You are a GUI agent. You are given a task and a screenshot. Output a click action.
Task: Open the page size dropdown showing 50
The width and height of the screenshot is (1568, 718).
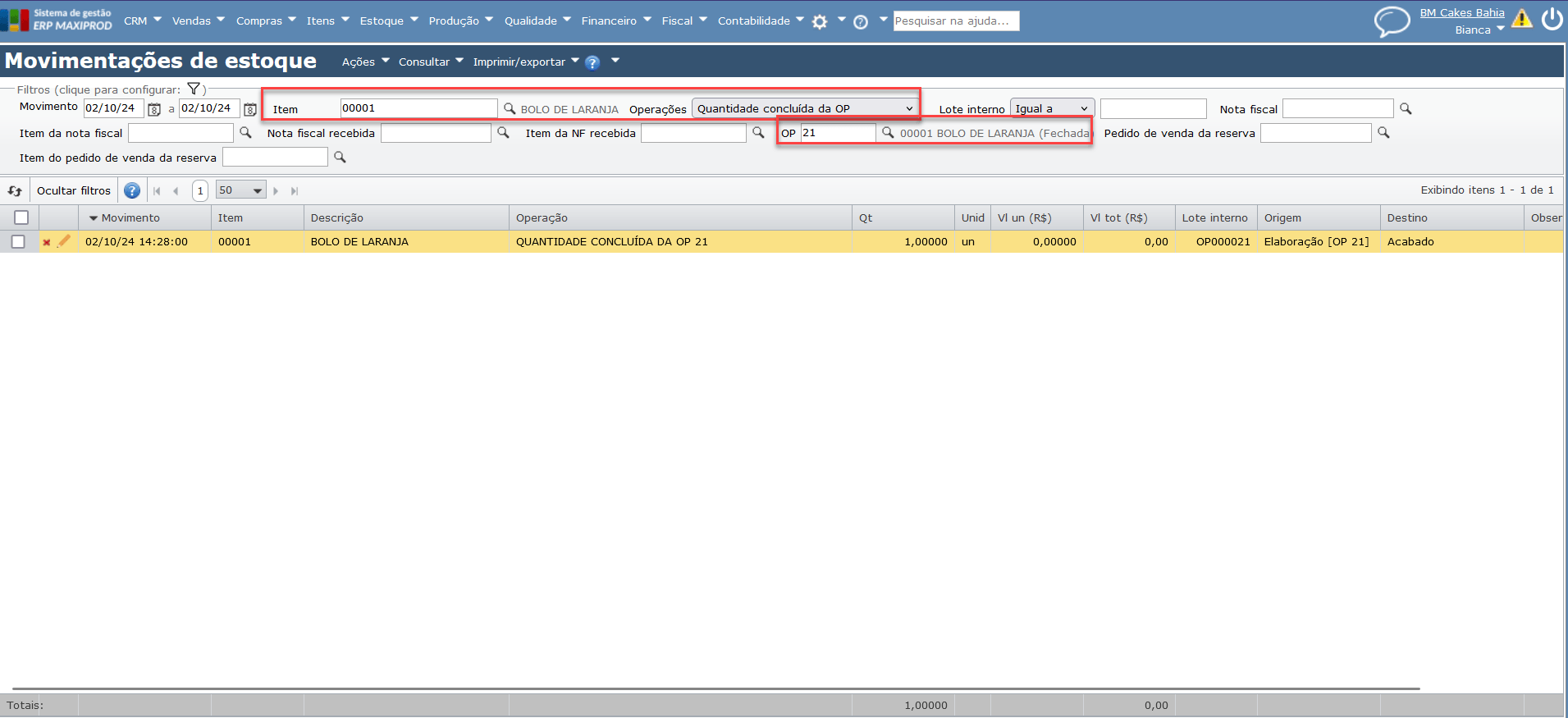tap(240, 190)
